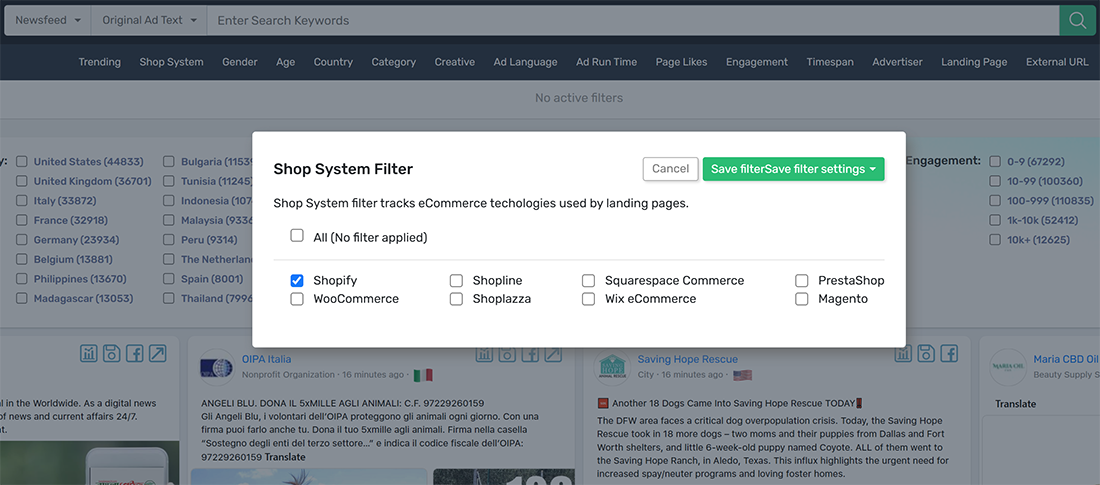Uncheck the Shopify checkbox
Screen dimensions: 1100x485
tap(297, 280)
